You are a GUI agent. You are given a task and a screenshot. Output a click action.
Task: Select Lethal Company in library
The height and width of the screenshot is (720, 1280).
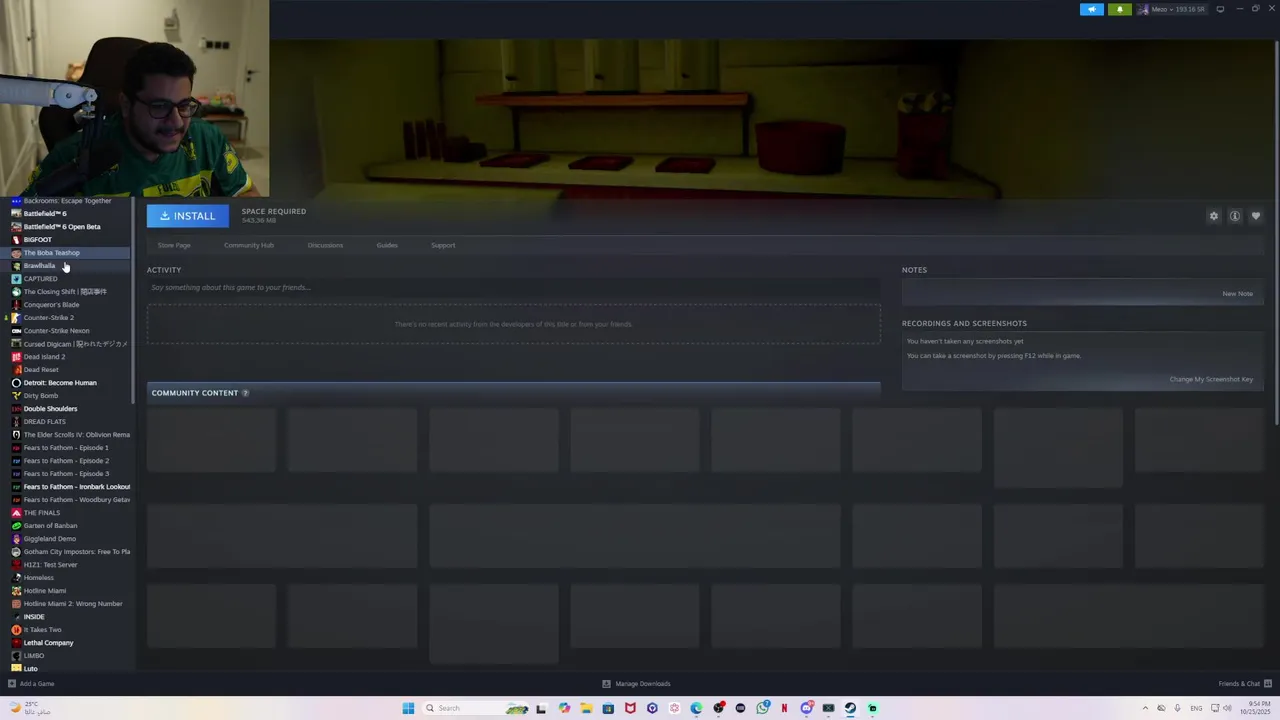tap(66, 643)
